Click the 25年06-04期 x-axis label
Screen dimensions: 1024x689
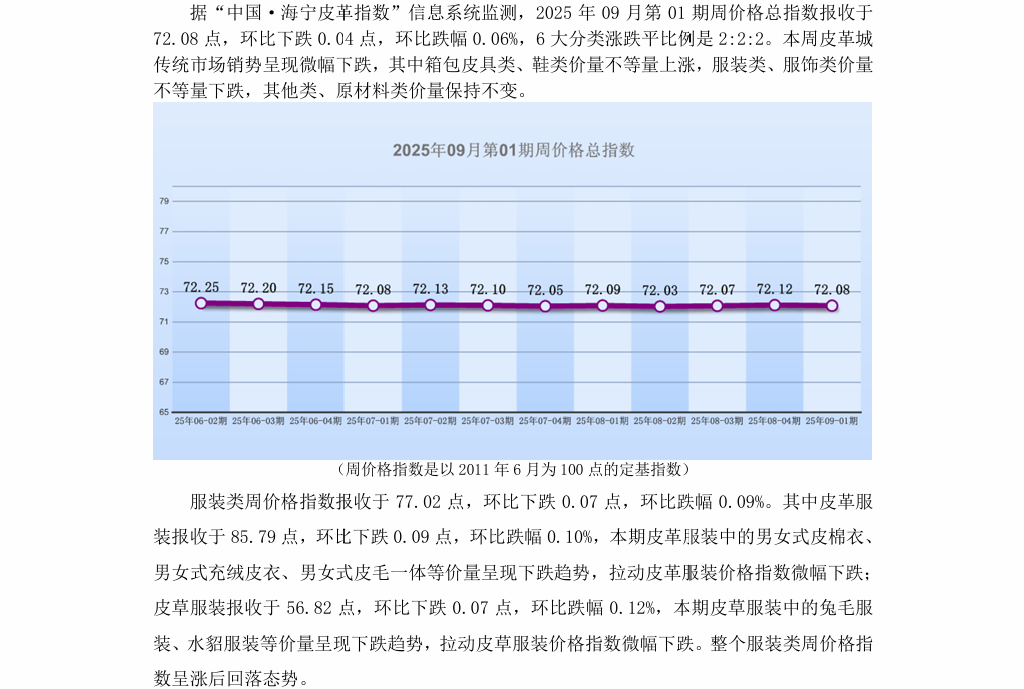tap(316, 421)
